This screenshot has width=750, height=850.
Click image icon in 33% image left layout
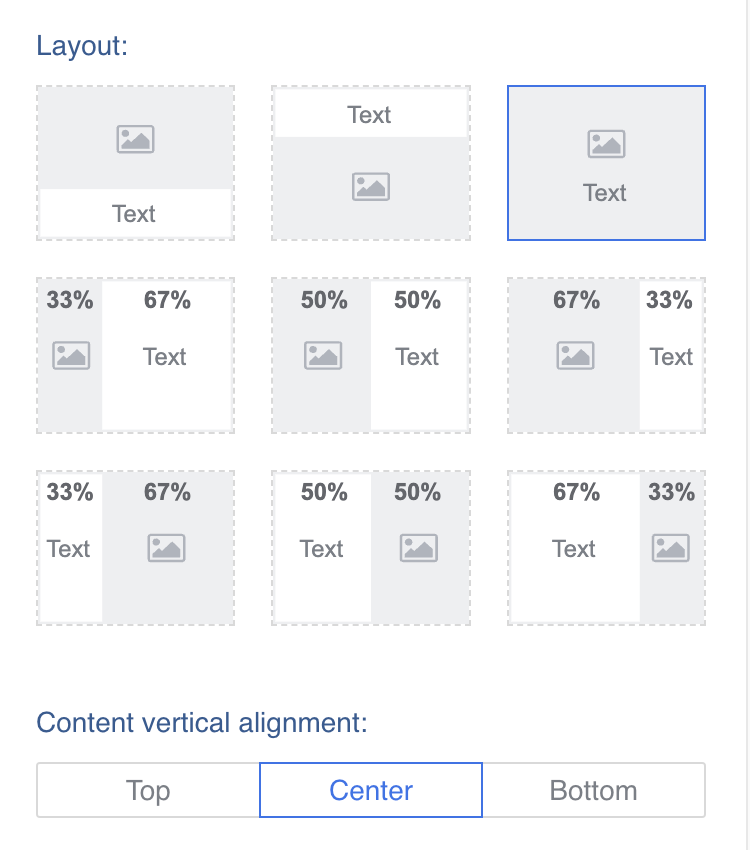click(71, 355)
